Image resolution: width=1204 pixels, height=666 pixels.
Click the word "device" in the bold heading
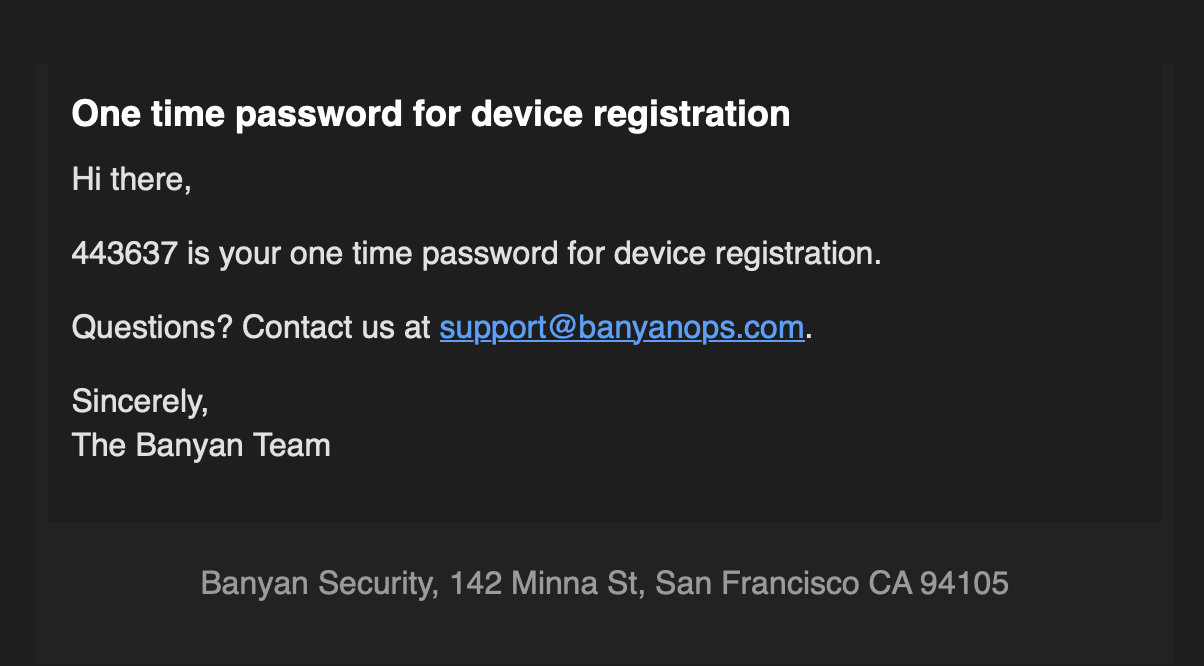[x=526, y=114]
